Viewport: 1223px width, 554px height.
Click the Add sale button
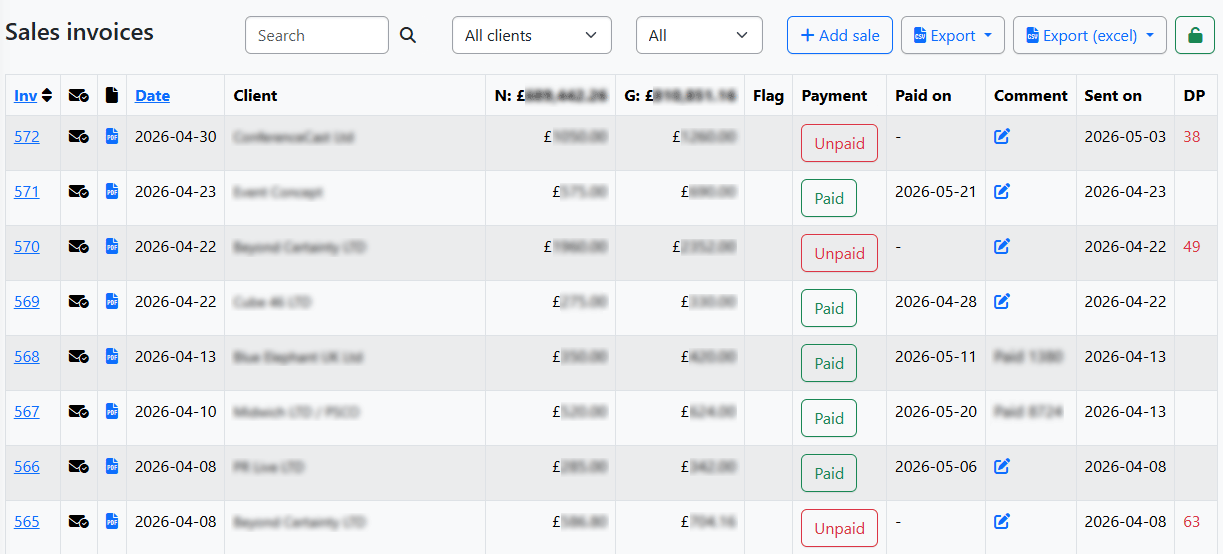[x=840, y=35]
